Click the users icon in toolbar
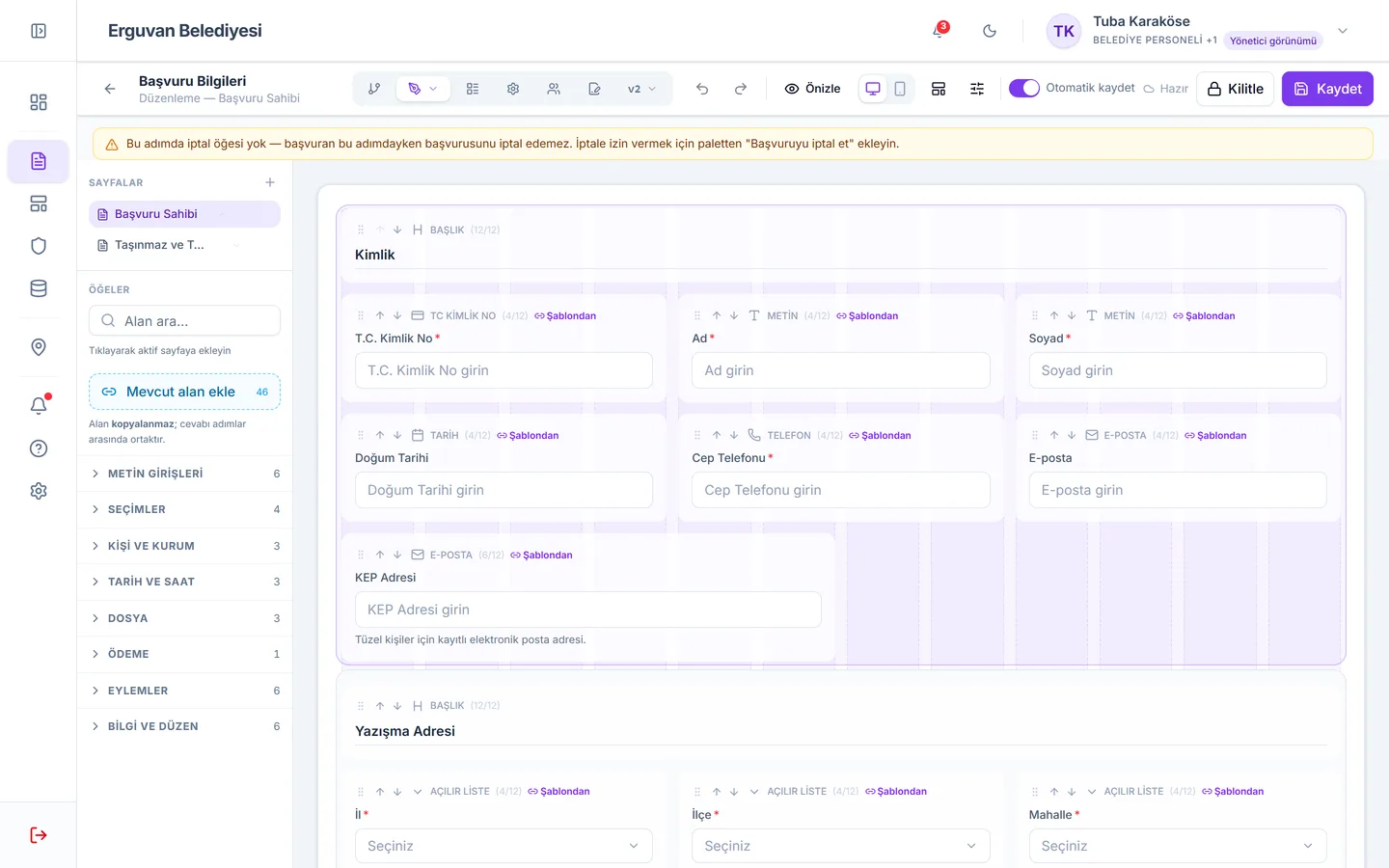1389x868 pixels. (x=554, y=89)
